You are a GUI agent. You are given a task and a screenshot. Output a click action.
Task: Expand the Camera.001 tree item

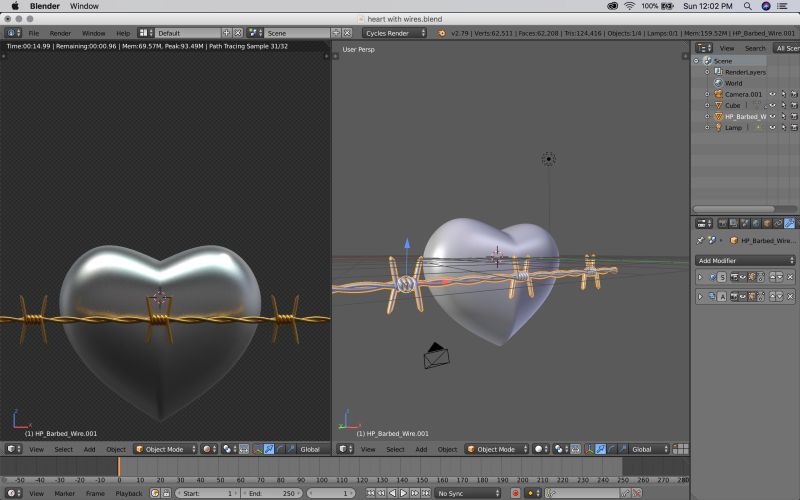(707, 94)
